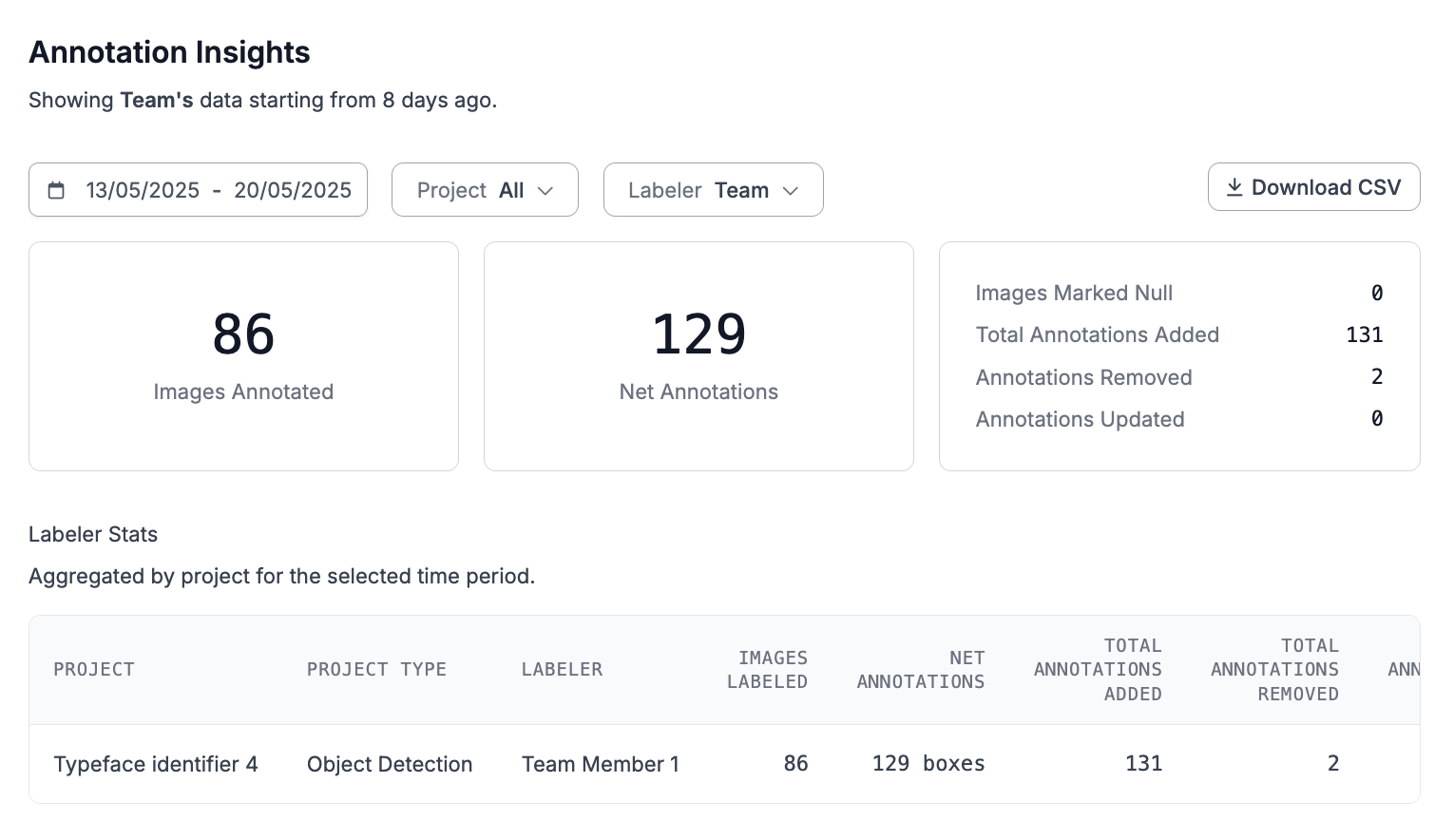The height and width of the screenshot is (840, 1454).
Task: Open the Typeface identifier 4 project
Action: (156, 764)
